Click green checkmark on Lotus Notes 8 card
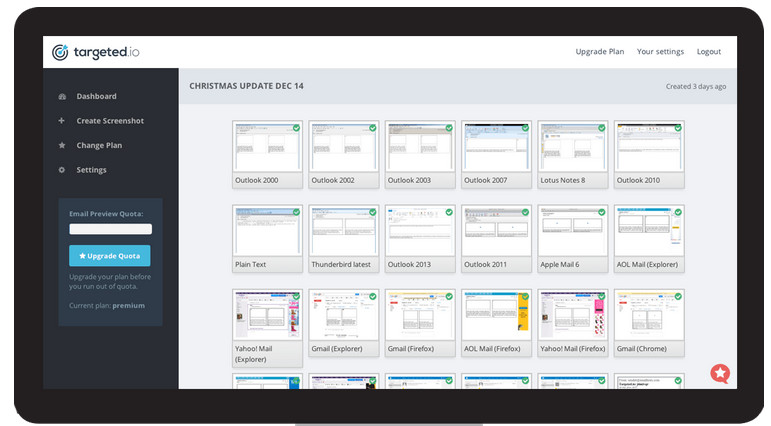This screenshot has width=771, height=426. (602, 128)
